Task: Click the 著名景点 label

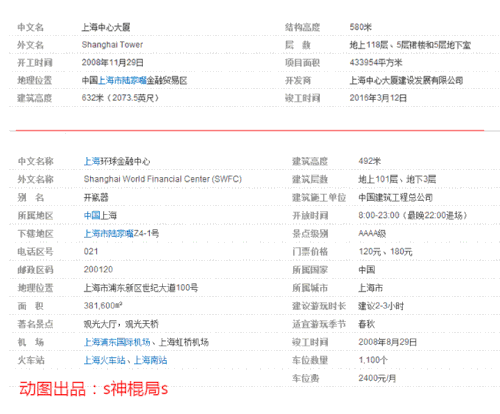Action: click(x=35, y=324)
